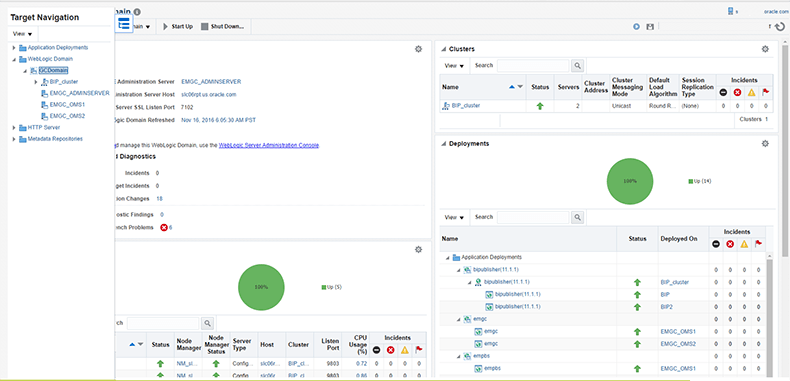Select BIP_cluster in the navigation tree
The height and width of the screenshot is (381, 790).
64,81
